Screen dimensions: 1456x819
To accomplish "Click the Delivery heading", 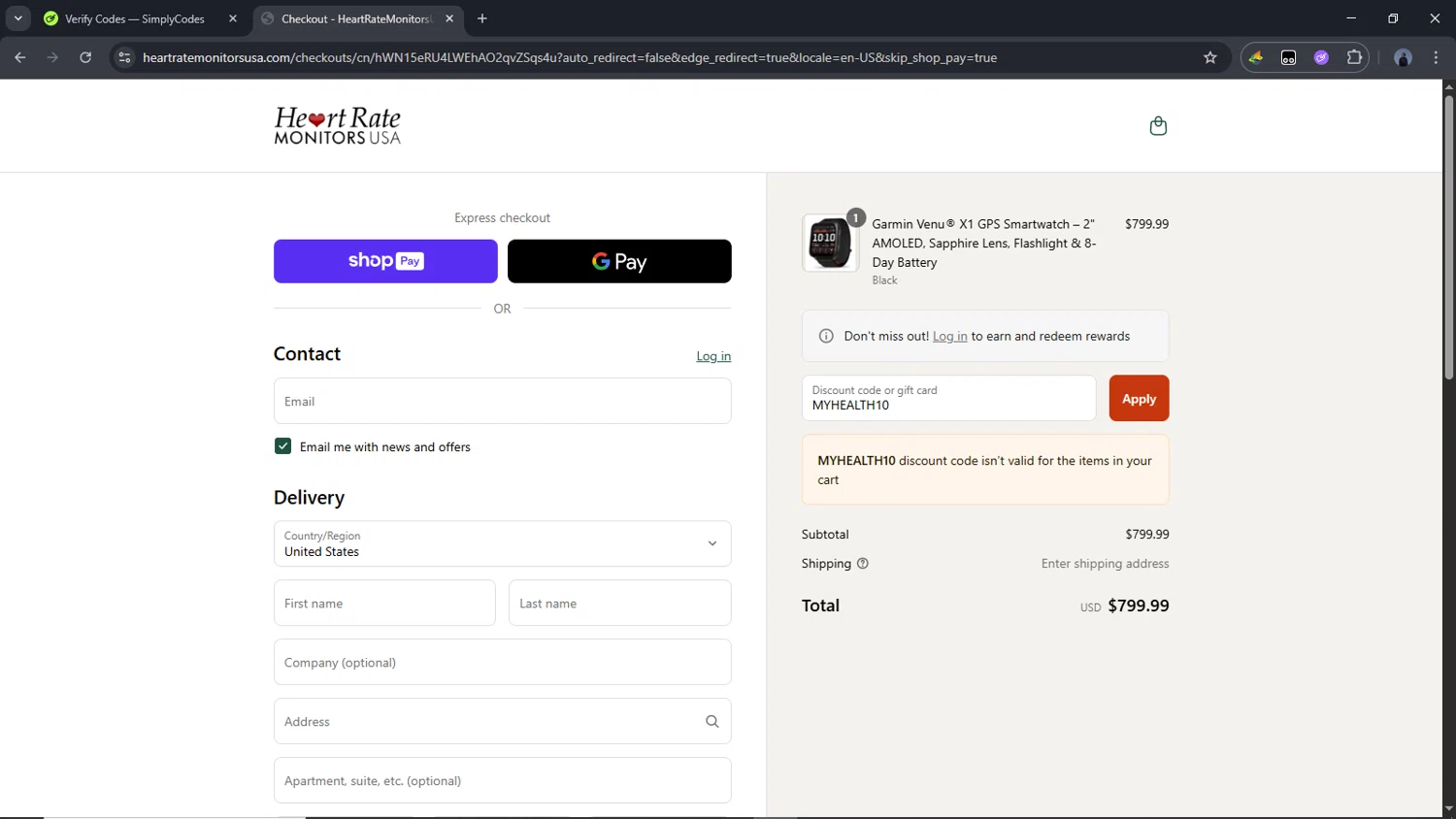I will point(309,497).
